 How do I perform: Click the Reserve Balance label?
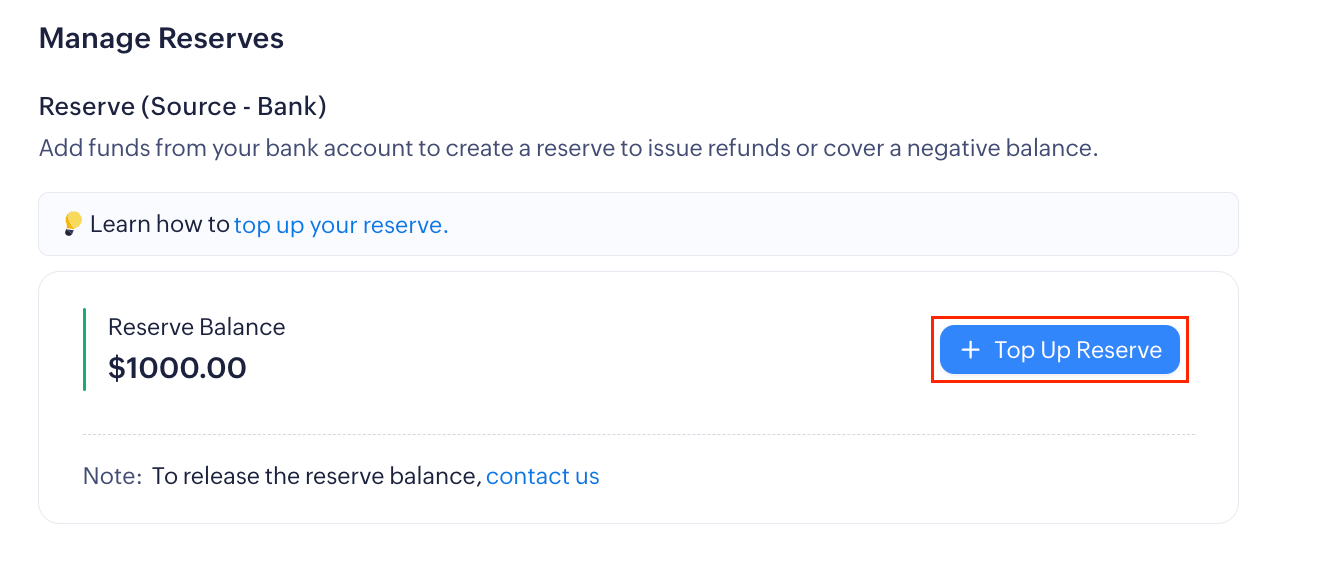pyautogui.click(x=196, y=327)
